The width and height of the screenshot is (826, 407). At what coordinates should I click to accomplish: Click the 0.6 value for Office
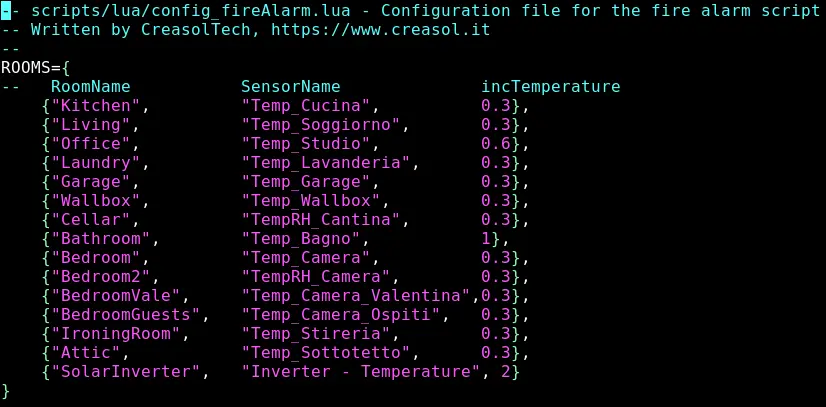pos(496,144)
